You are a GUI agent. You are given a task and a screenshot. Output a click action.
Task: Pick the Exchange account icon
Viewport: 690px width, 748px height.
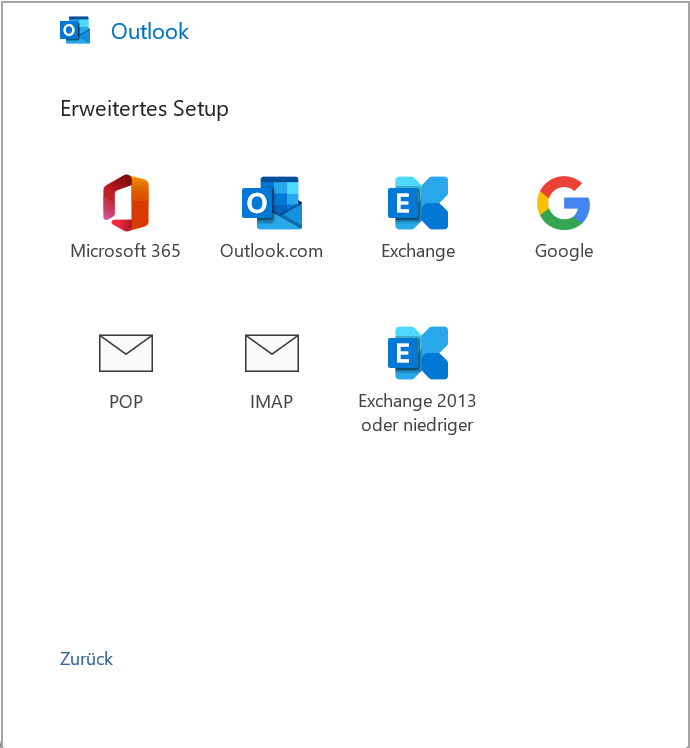coord(417,202)
